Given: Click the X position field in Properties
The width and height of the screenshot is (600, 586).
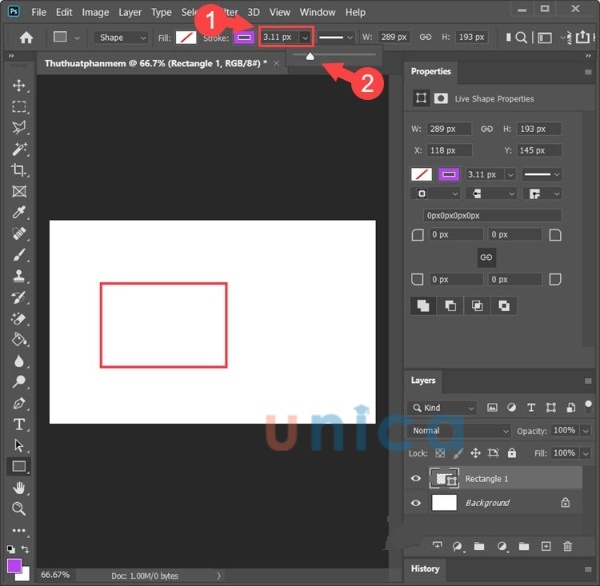Looking at the screenshot, I should click(450, 150).
